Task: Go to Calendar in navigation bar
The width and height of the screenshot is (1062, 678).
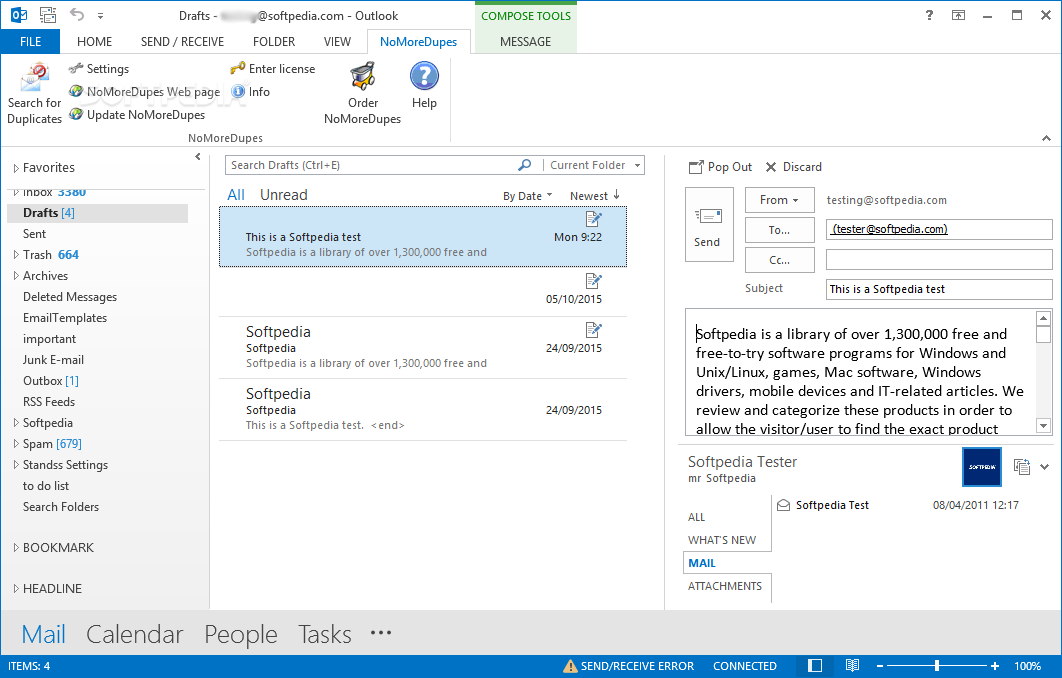Action: point(135,635)
